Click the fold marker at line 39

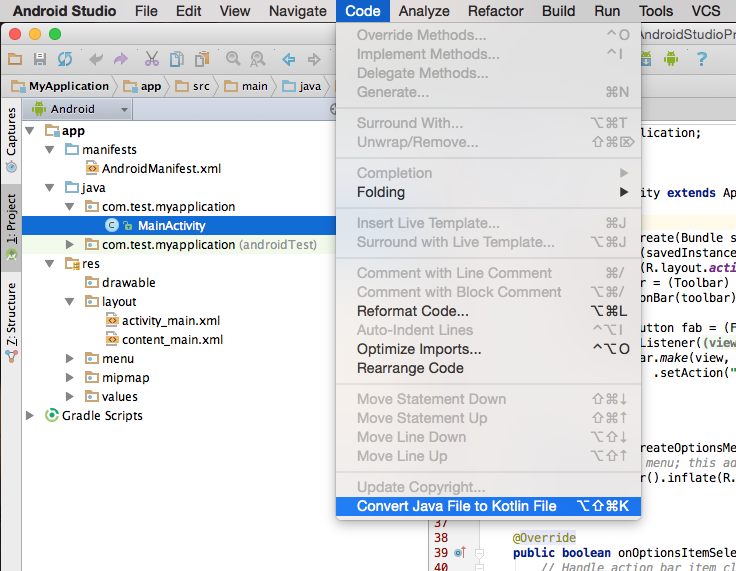(479, 553)
